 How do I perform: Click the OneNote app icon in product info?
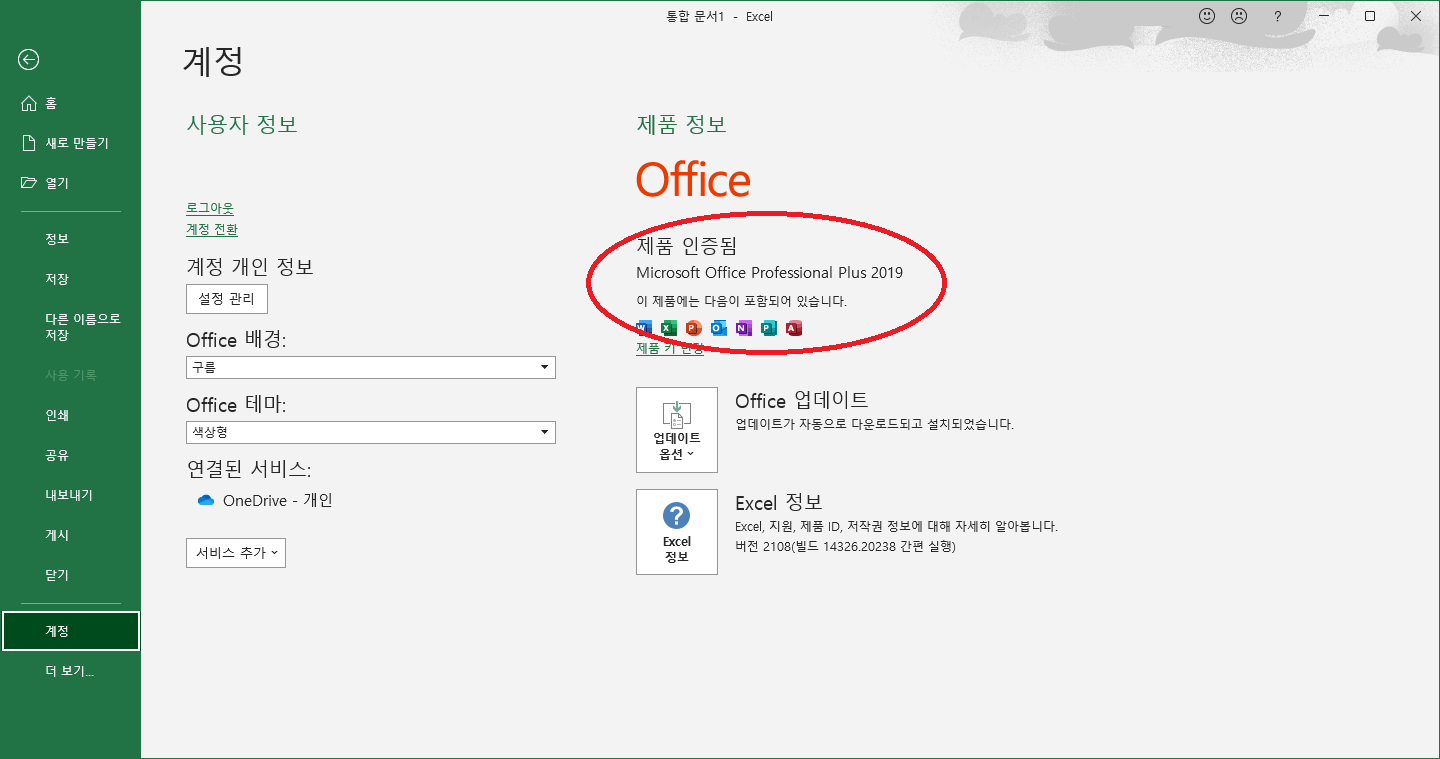pos(744,328)
